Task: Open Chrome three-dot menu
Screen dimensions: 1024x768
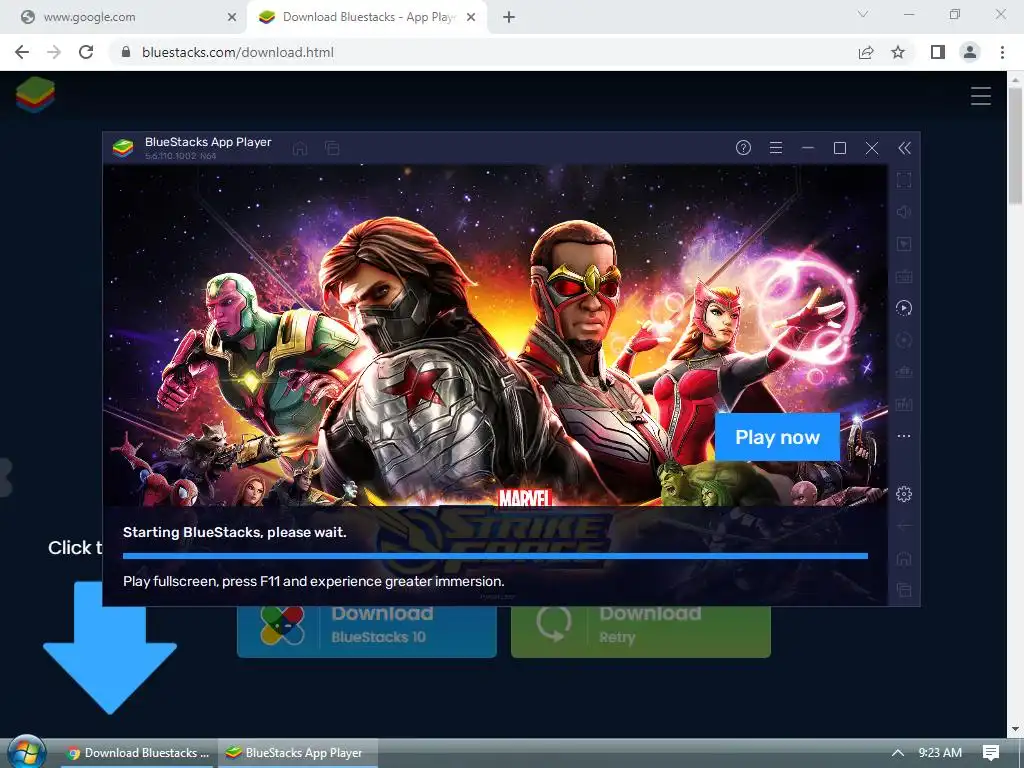Action: pos(1002,52)
